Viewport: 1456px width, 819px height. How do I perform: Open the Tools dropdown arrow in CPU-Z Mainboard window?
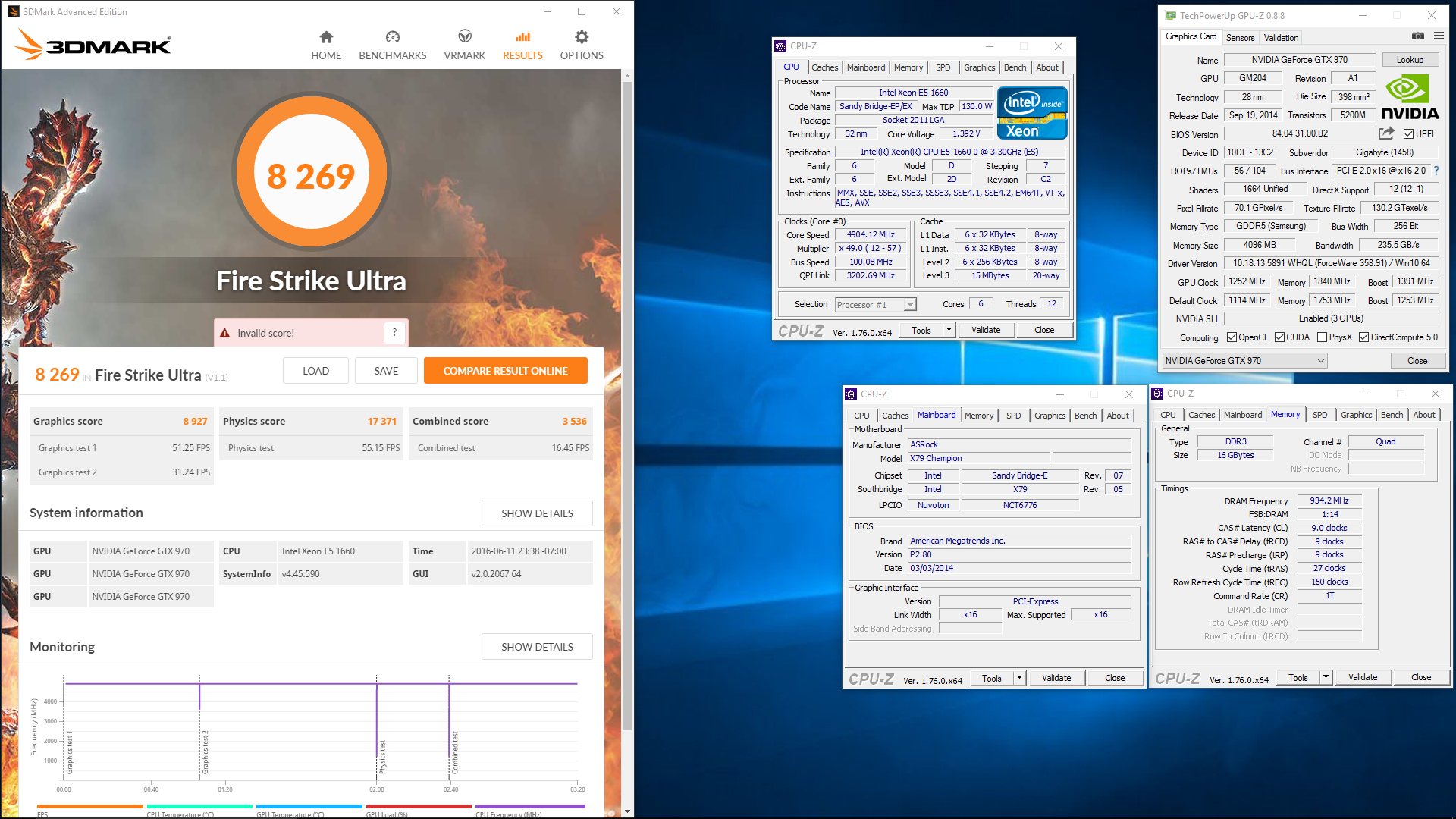1019,678
